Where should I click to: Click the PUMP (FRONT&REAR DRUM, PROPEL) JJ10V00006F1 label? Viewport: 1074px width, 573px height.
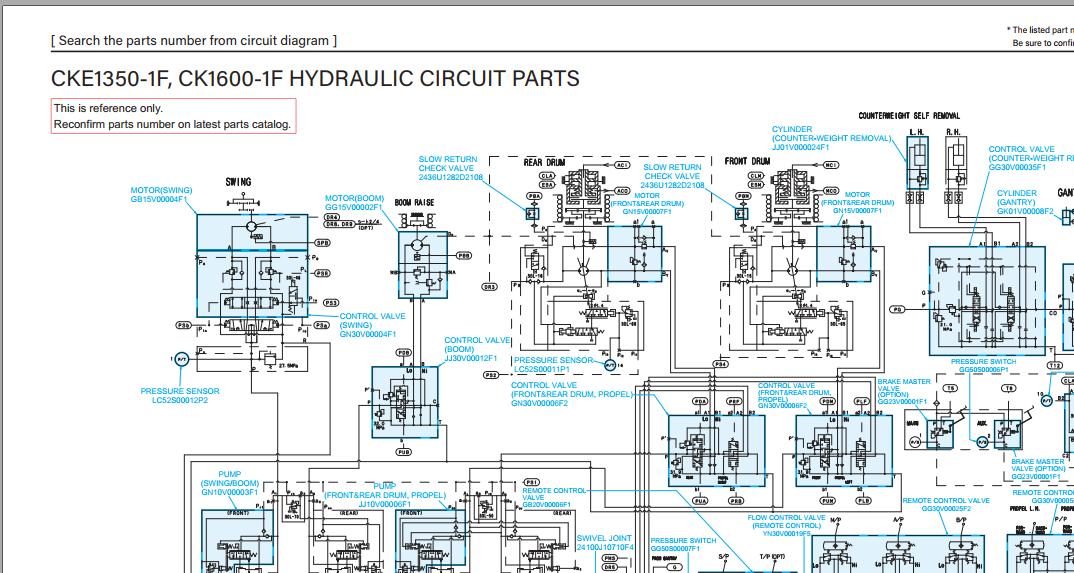385,495
